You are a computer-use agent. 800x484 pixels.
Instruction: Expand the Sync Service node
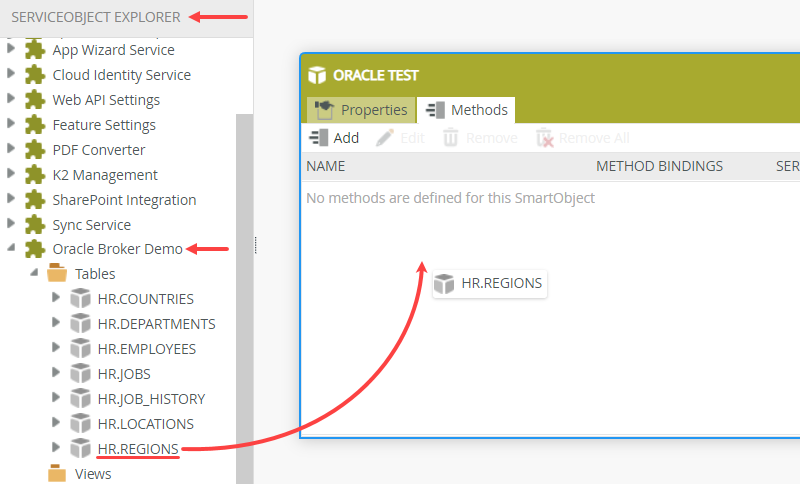(x=11, y=223)
